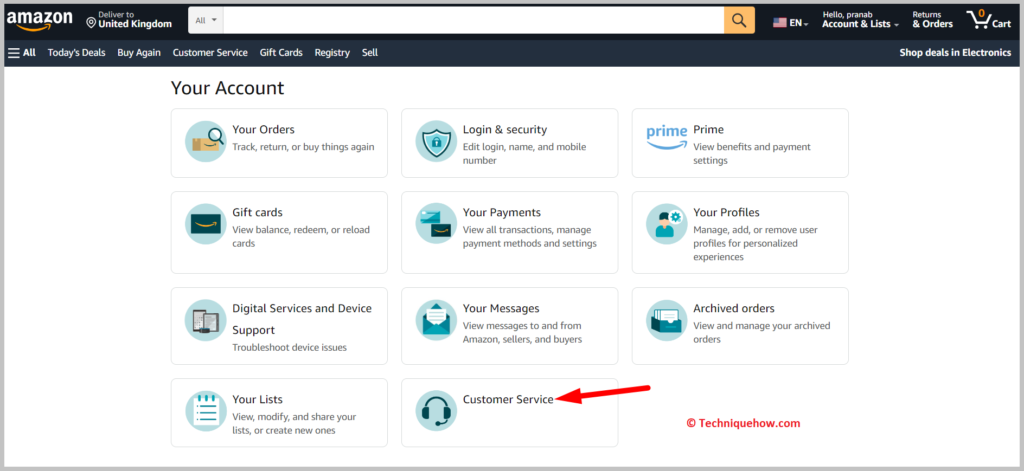Open the Login & security card title
This screenshot has width=1024, height=471.
(505, 129)
